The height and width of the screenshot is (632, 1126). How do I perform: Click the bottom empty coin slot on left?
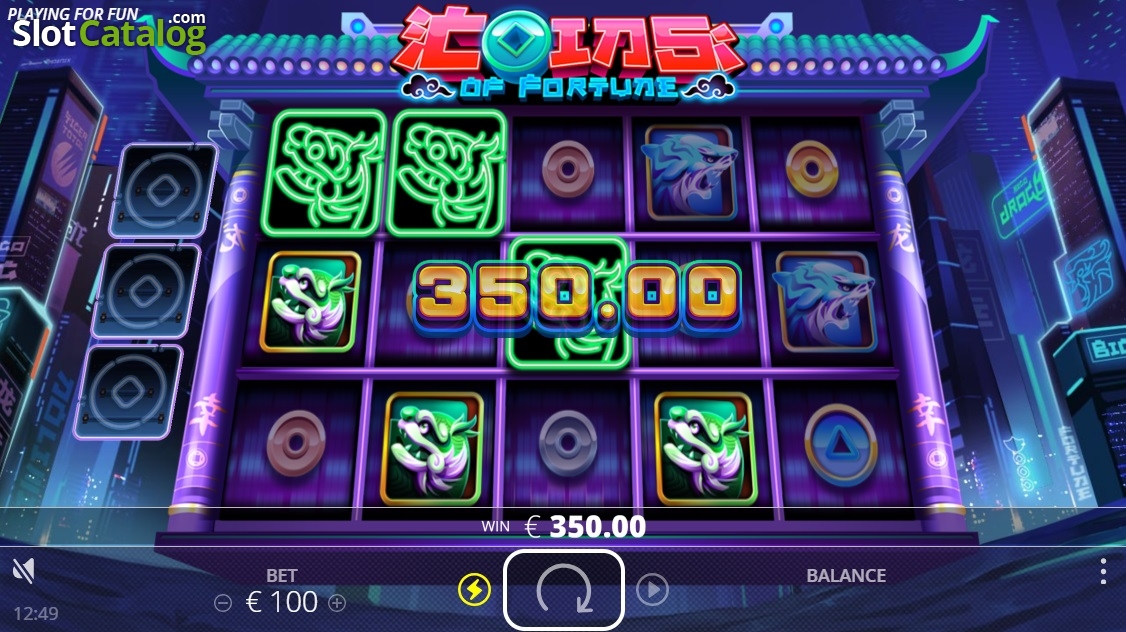point(129,391)
